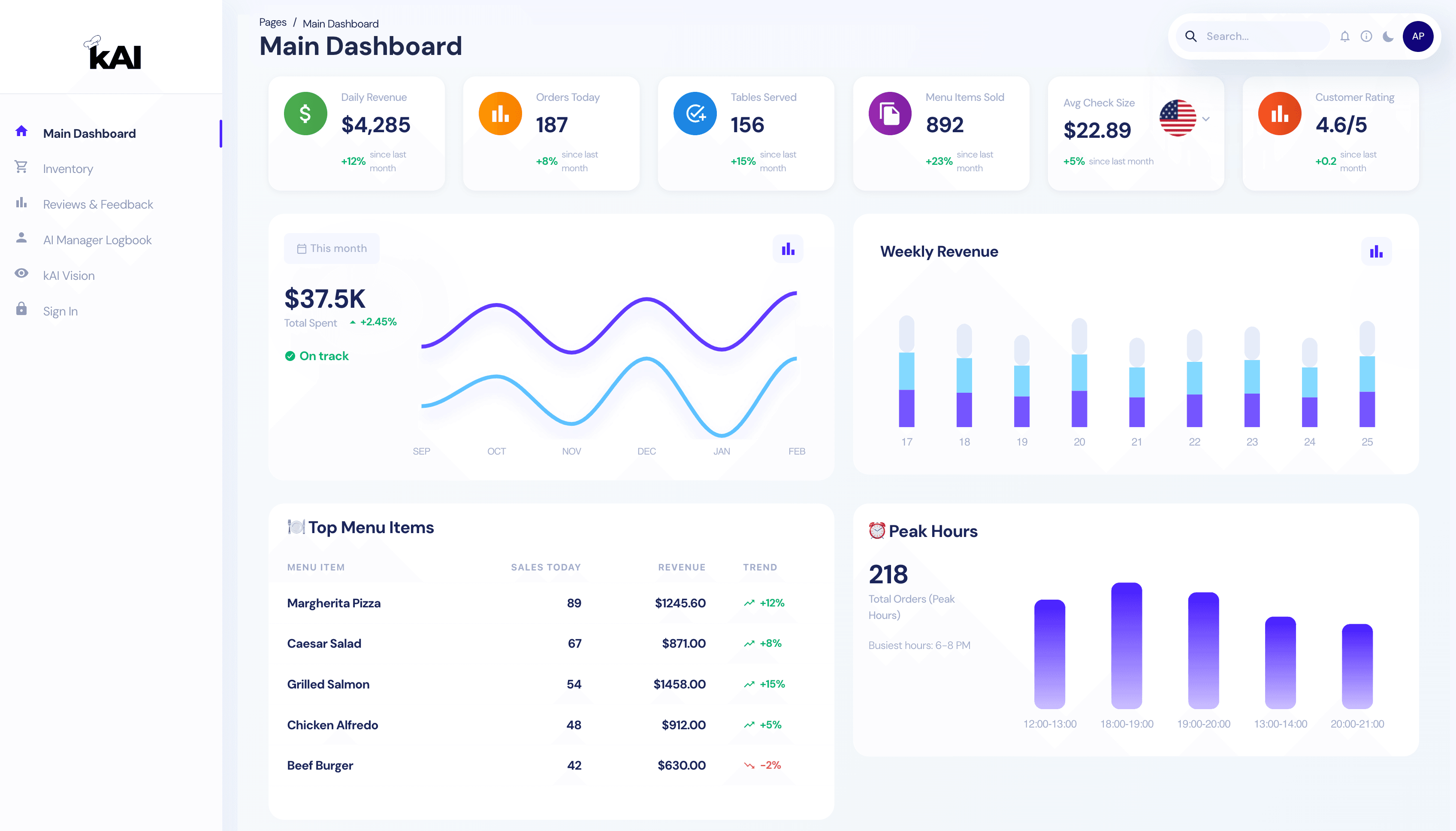Open the This month date filter

tap(331, 248)
